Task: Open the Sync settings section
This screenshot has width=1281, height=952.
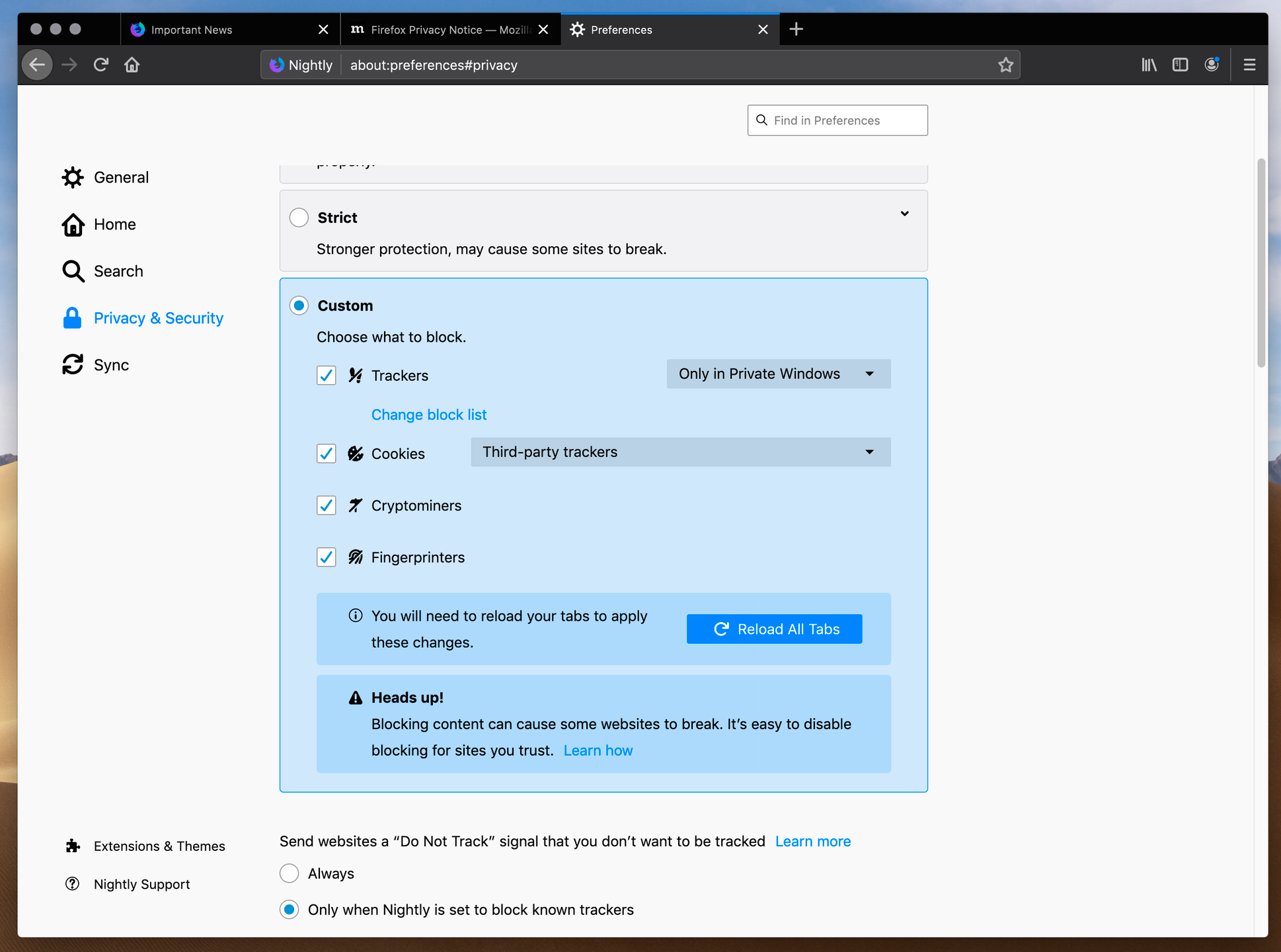Action: (x=111, y=364)
